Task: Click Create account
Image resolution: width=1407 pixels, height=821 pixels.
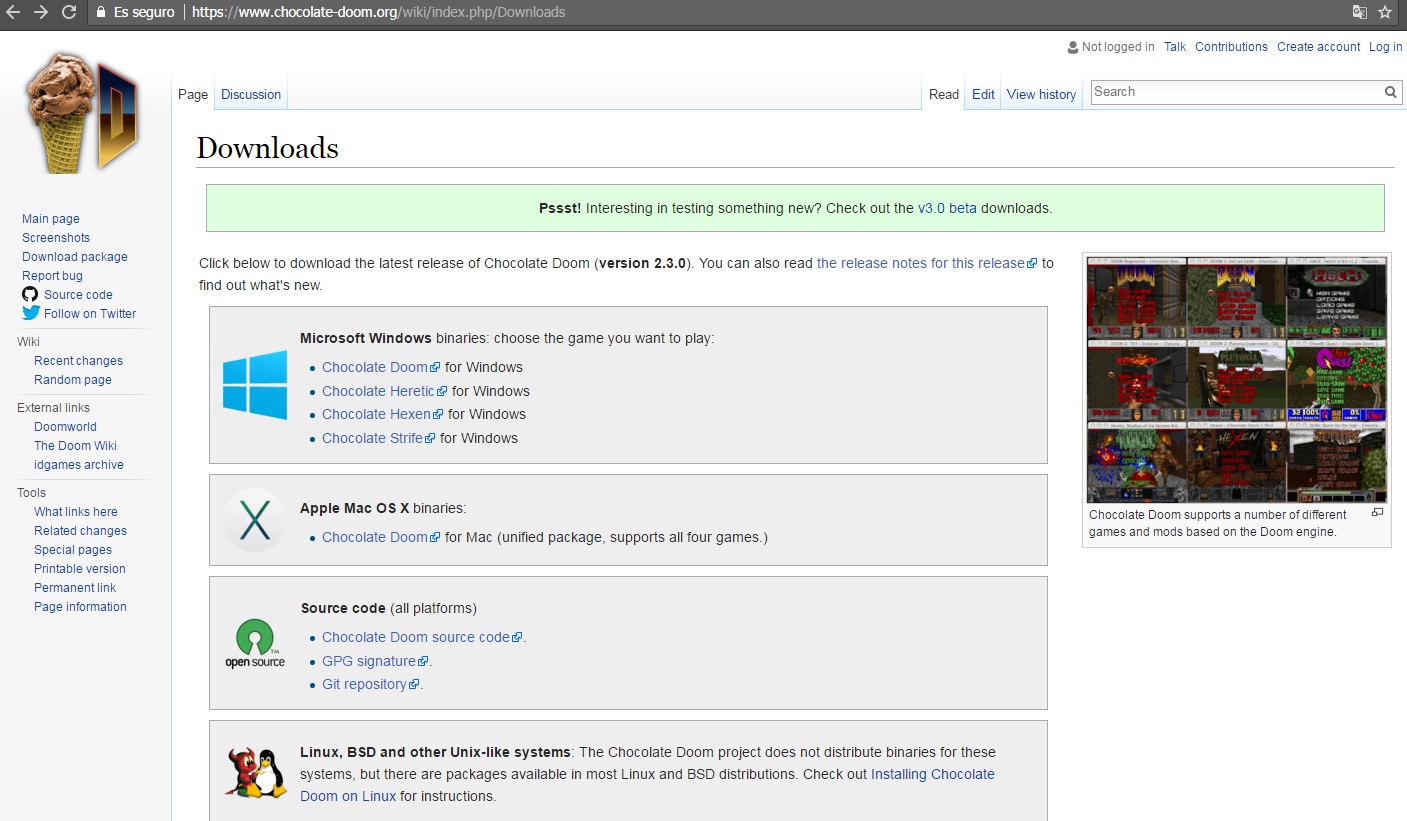Action: click(x=1318, y=47)
